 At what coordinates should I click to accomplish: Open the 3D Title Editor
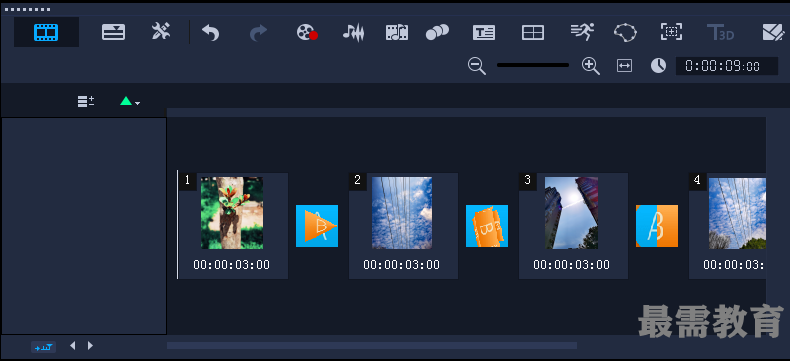point(720,32)
